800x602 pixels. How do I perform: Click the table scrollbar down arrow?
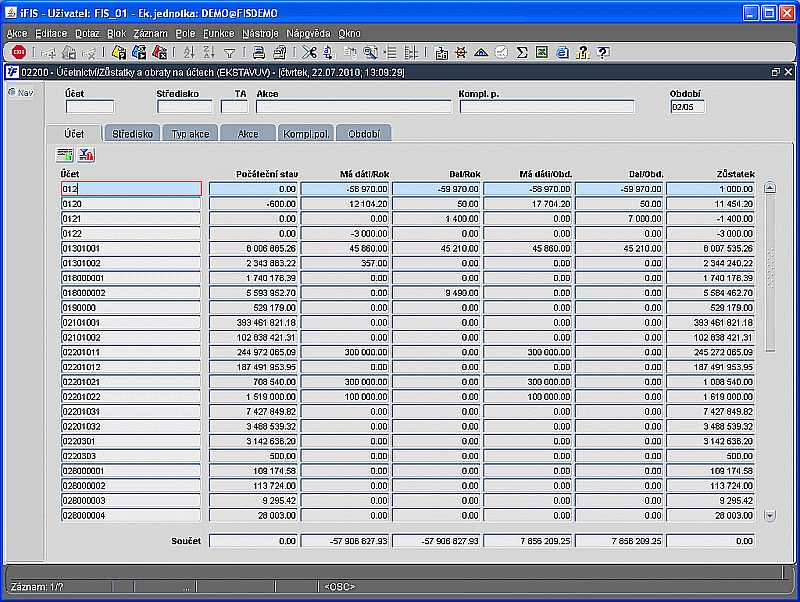770,515
